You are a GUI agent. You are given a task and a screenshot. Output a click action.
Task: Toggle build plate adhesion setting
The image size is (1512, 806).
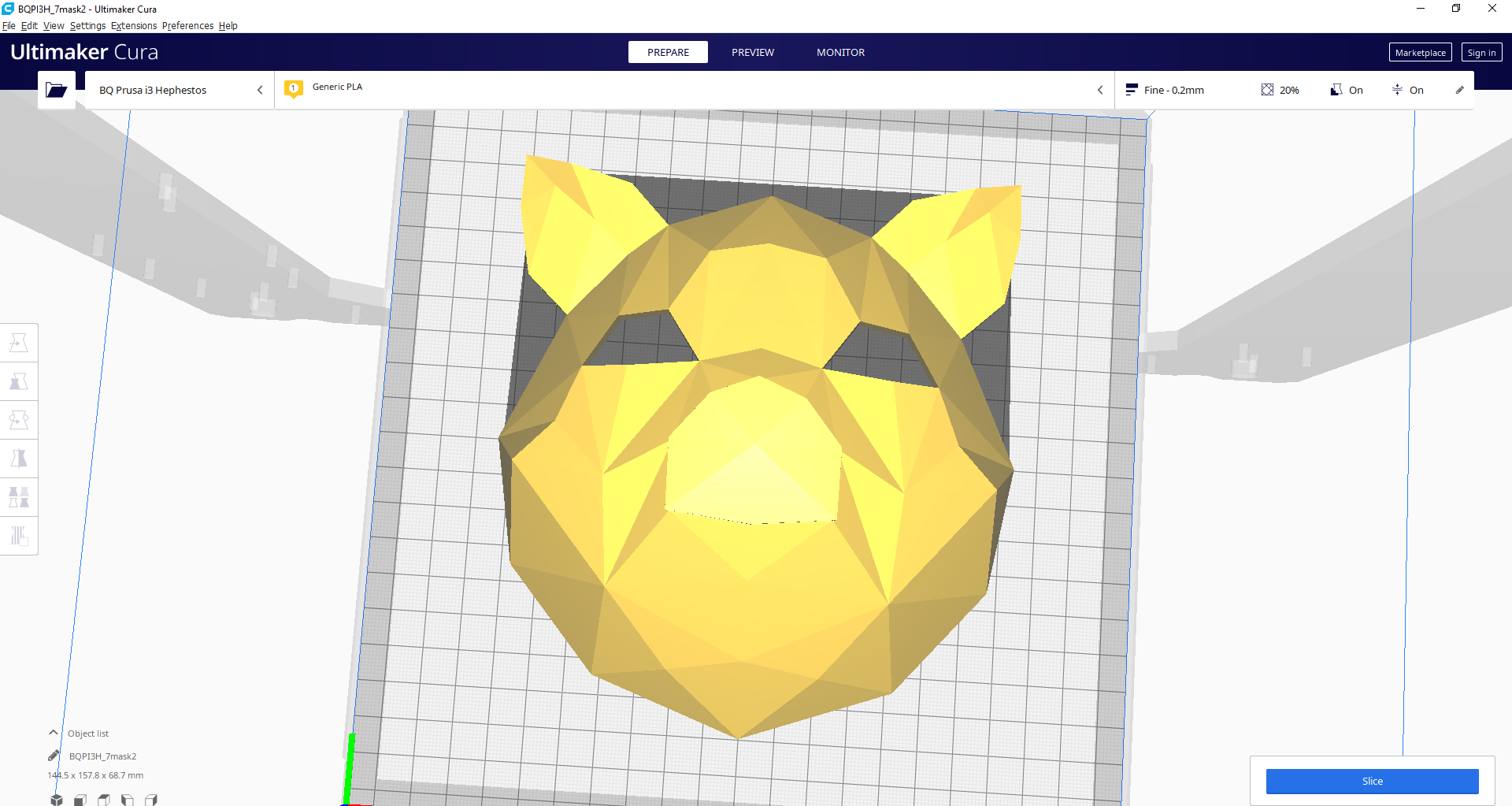coord(1408,90)
